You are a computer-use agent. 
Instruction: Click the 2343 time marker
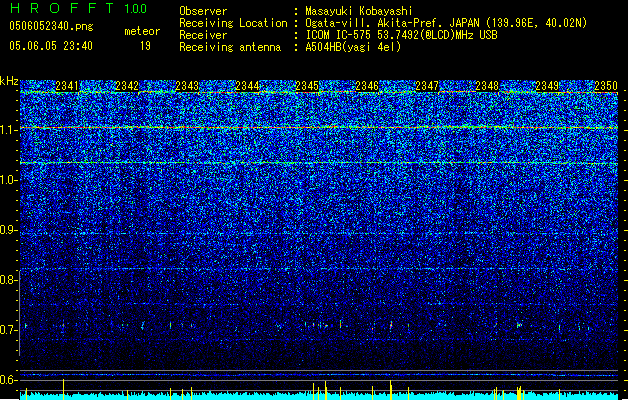(x=187, y=85)
